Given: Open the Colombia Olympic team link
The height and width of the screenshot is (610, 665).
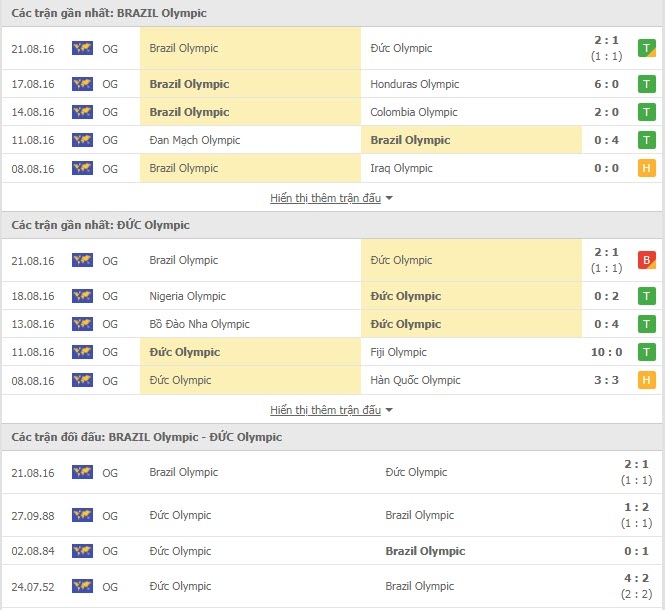Looking at the screenshot, I should (414, 112).
